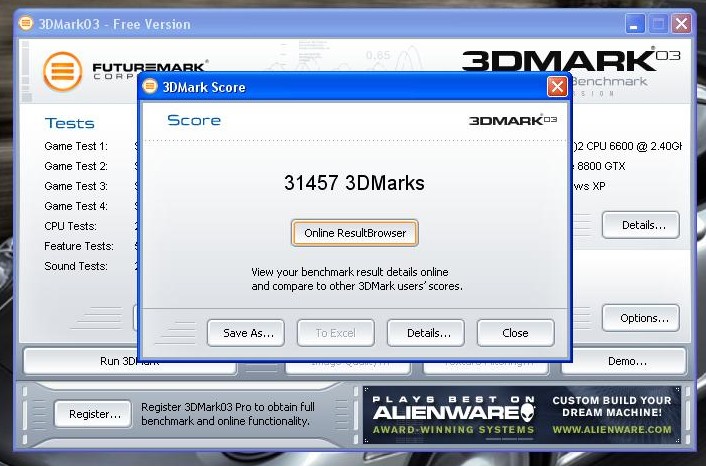Click Save As in score dialog
This screenshot has width=706, height=466.
coord(246,333)
